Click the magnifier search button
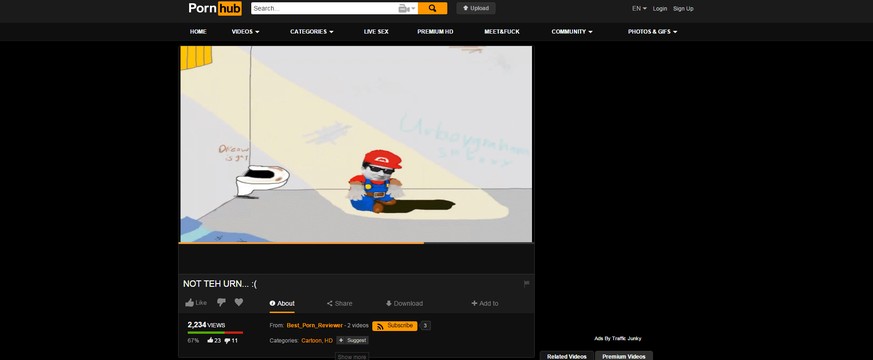 (x=432, y=8)
